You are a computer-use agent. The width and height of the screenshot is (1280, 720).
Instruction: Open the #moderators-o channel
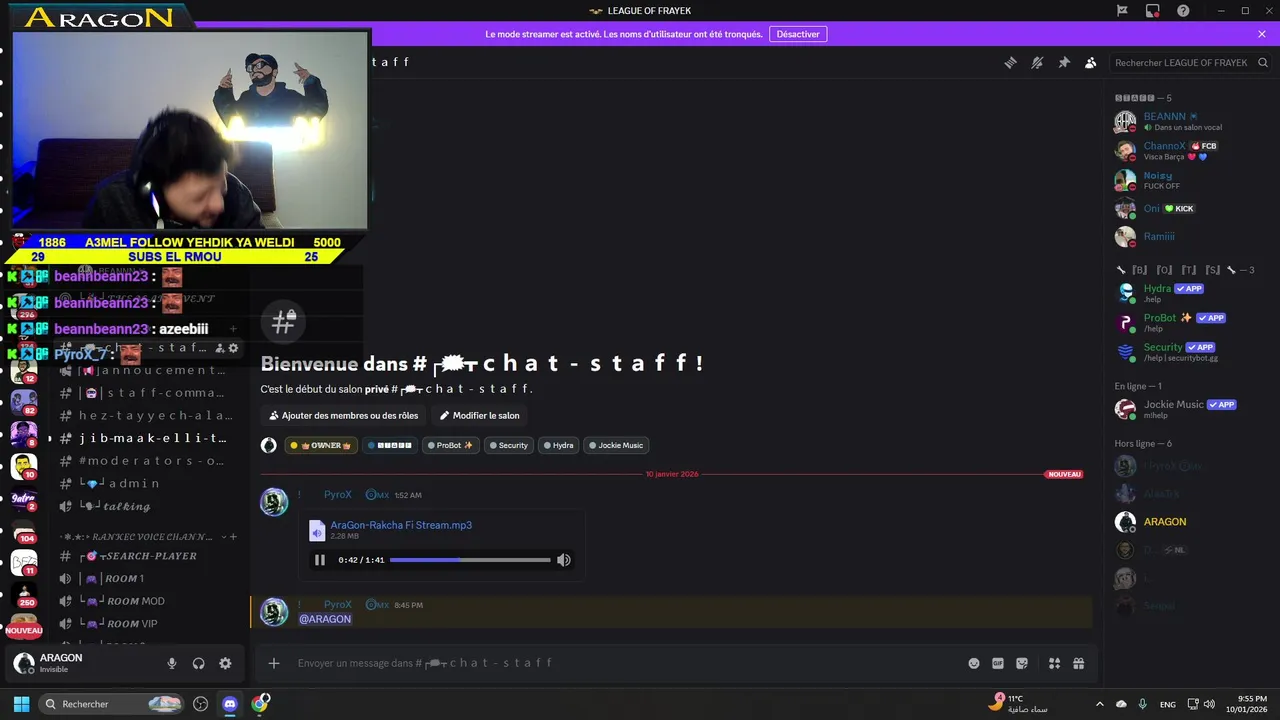tap(148, 461)
